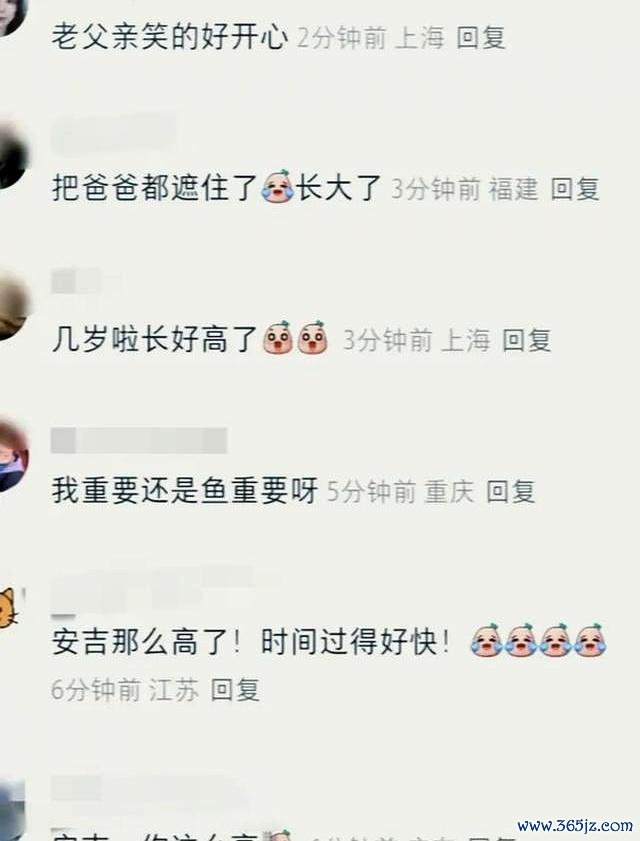Image resolution: width=640 pixels, height=841 pixels.
Task: Click 回复 under the 江苏 comment
Action: [x=235, y=690]
